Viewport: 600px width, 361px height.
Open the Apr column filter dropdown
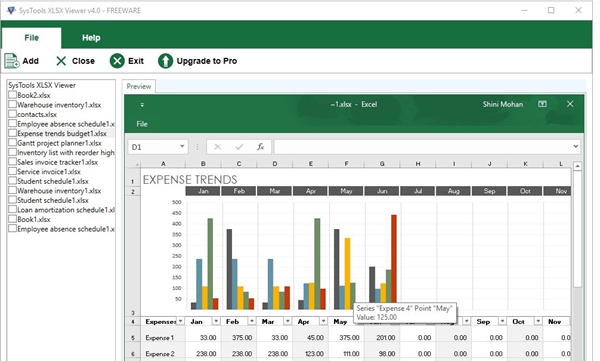pos(323,321)
